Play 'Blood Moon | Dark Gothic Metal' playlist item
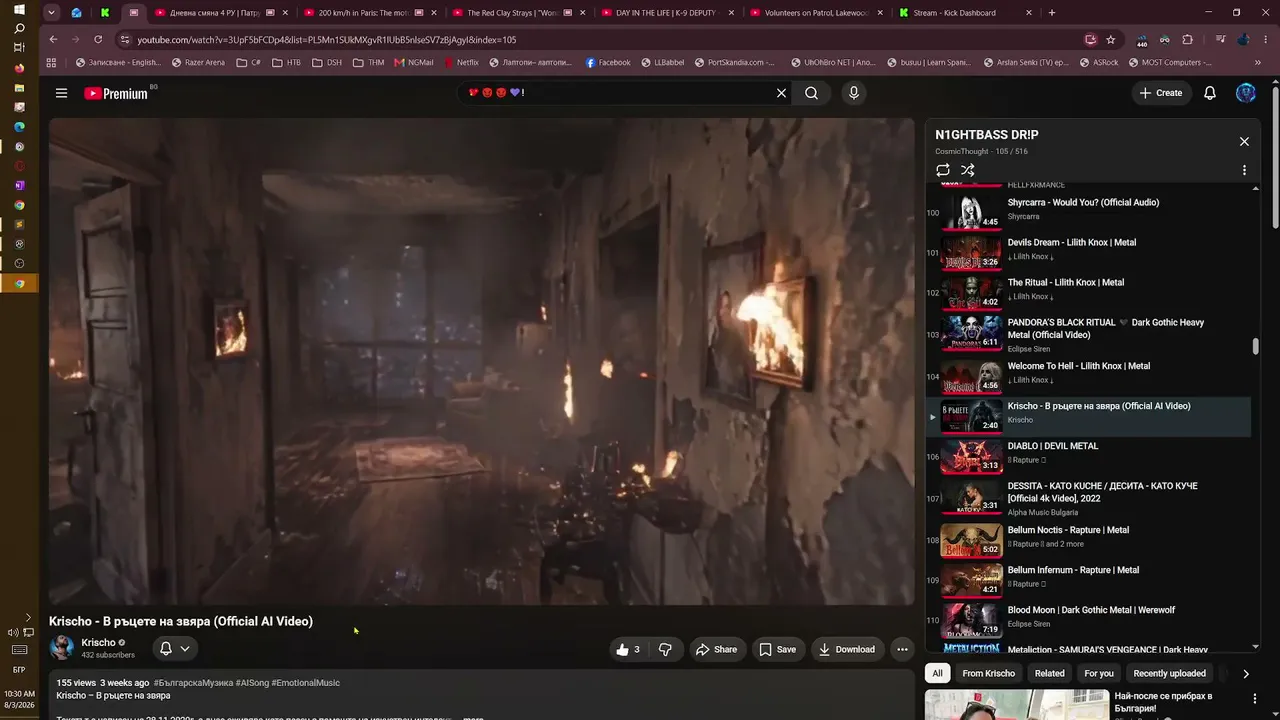 pyautogui.click(x=1088, y=620)
